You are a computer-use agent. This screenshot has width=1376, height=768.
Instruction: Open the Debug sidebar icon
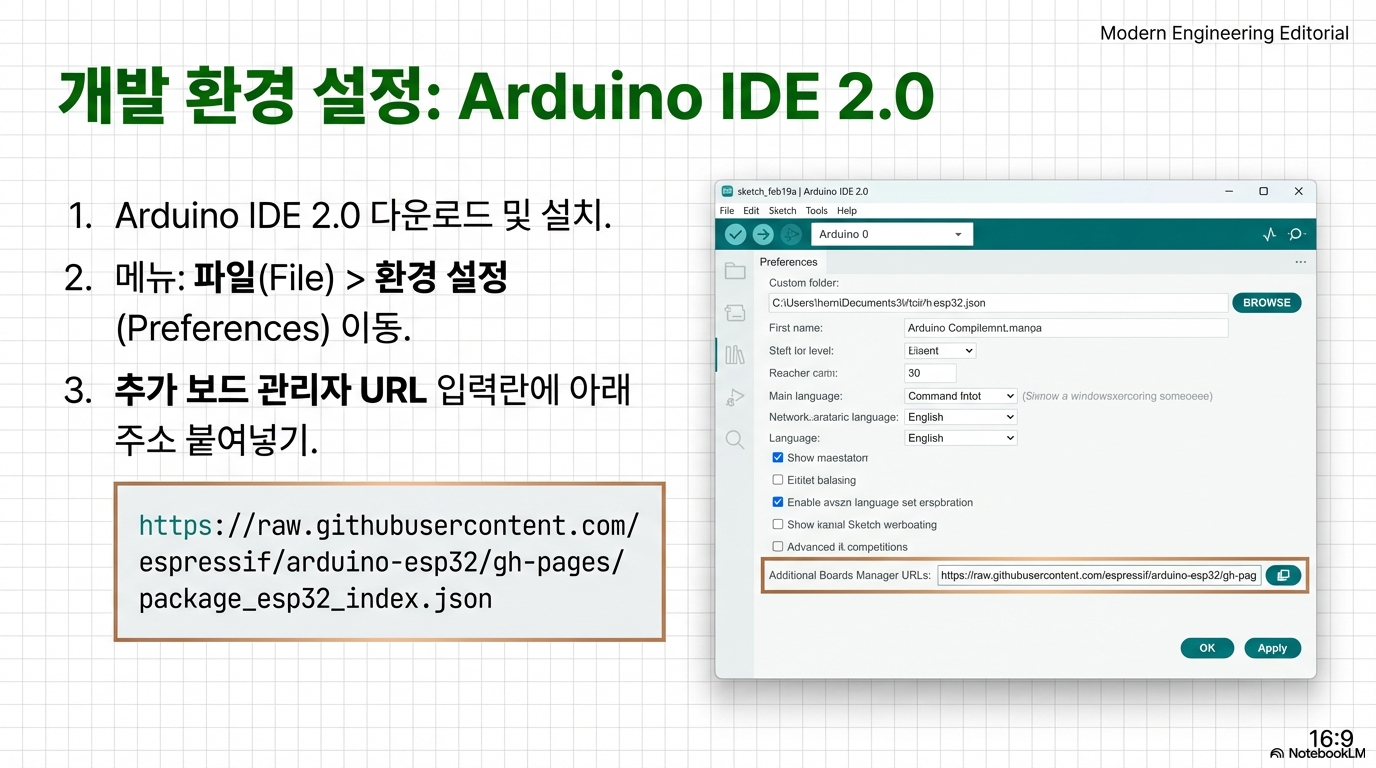(x=735, y=398)
